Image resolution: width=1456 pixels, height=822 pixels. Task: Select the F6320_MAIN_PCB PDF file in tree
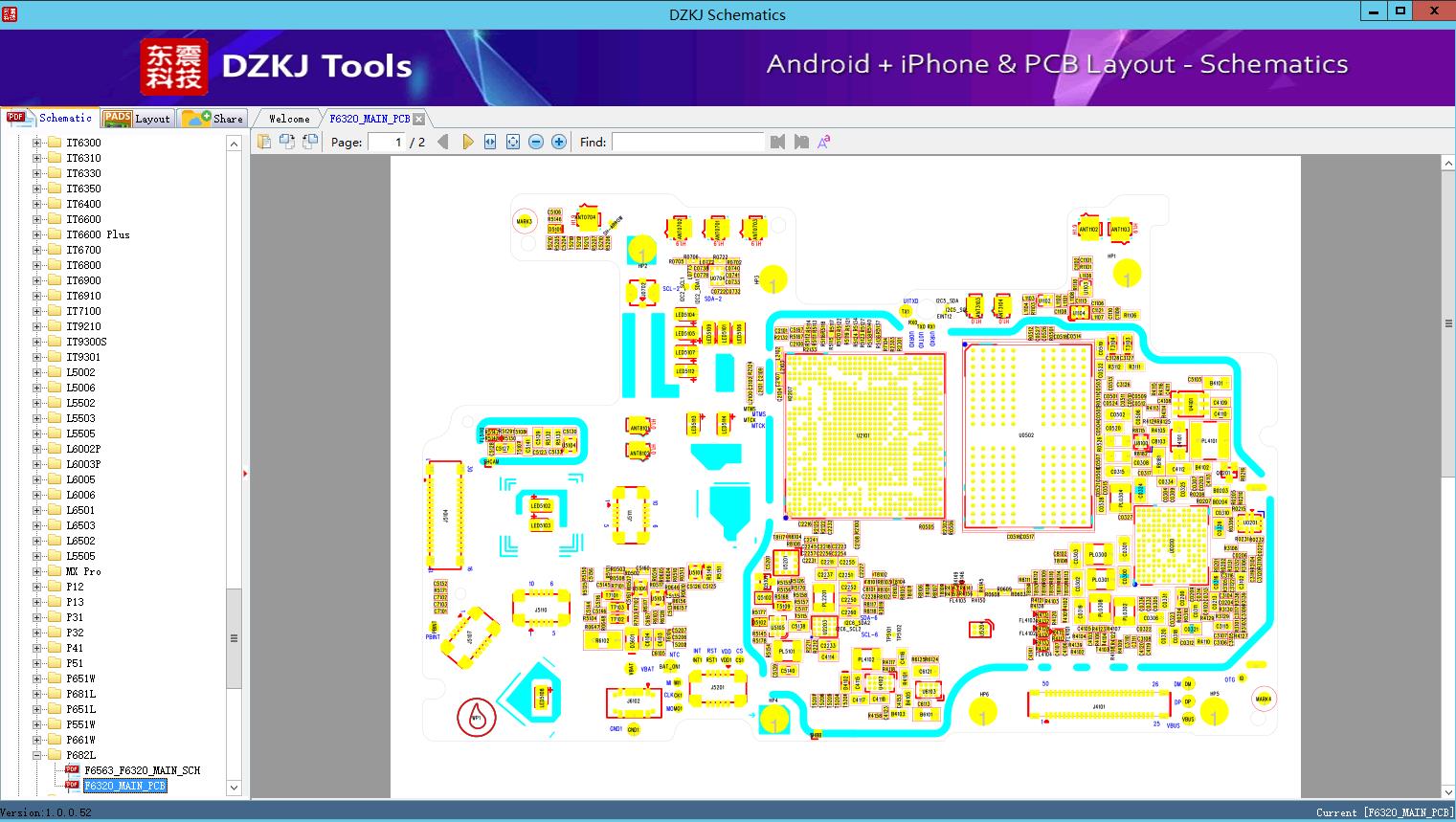point(124,786)
